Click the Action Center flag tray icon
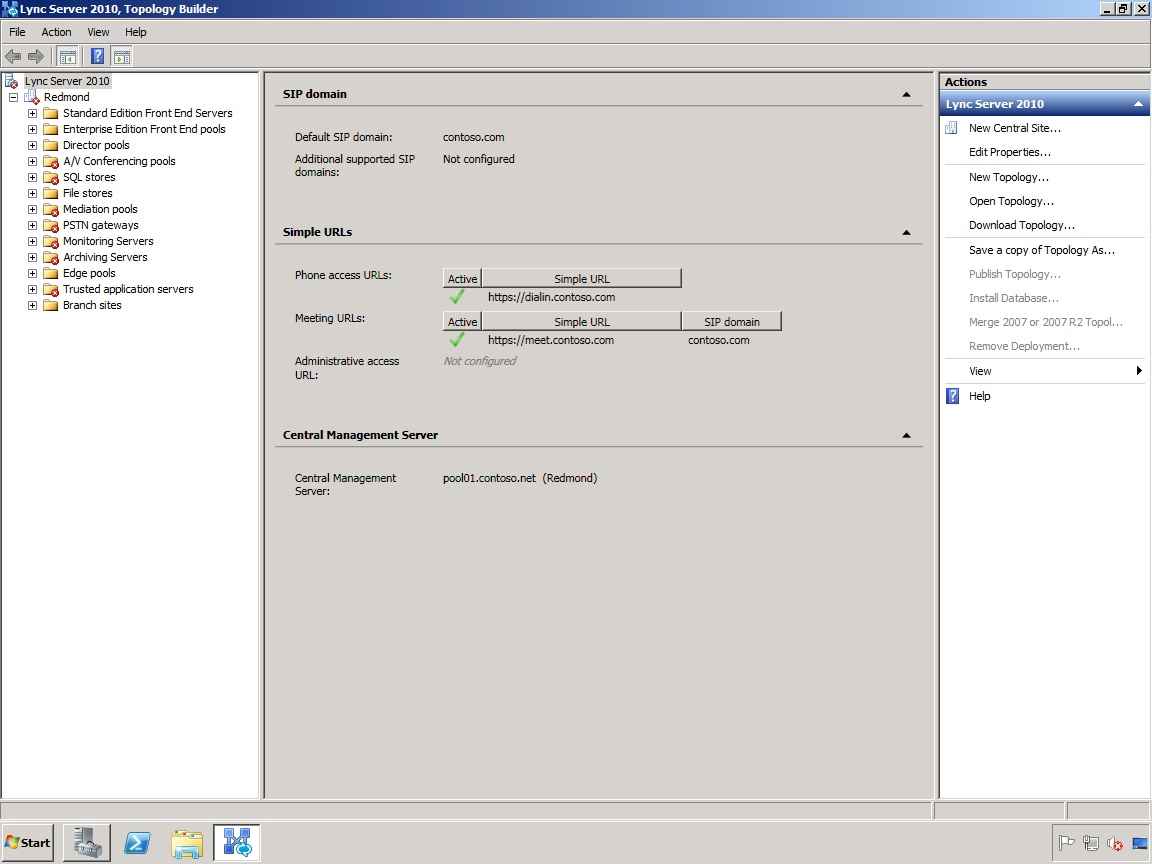The image size is (1152, 864). point(1067,843)
